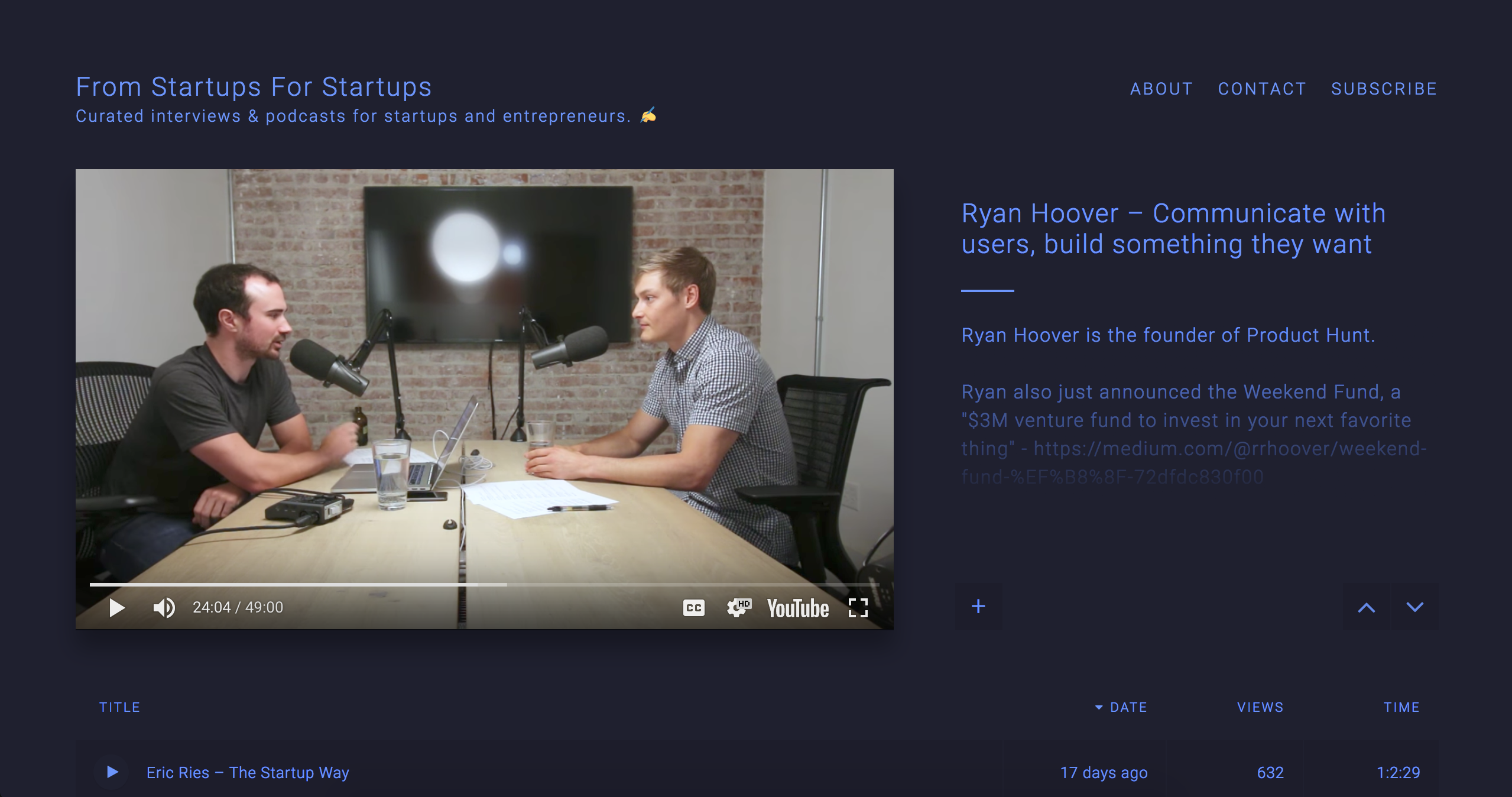Enter fullscreen video mode

(858, 608)
